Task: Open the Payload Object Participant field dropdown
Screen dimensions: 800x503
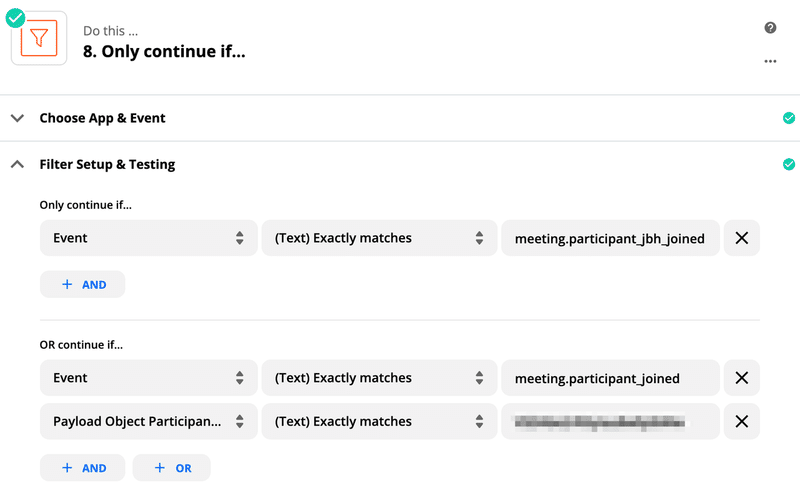Action: (x=148, y=421)
